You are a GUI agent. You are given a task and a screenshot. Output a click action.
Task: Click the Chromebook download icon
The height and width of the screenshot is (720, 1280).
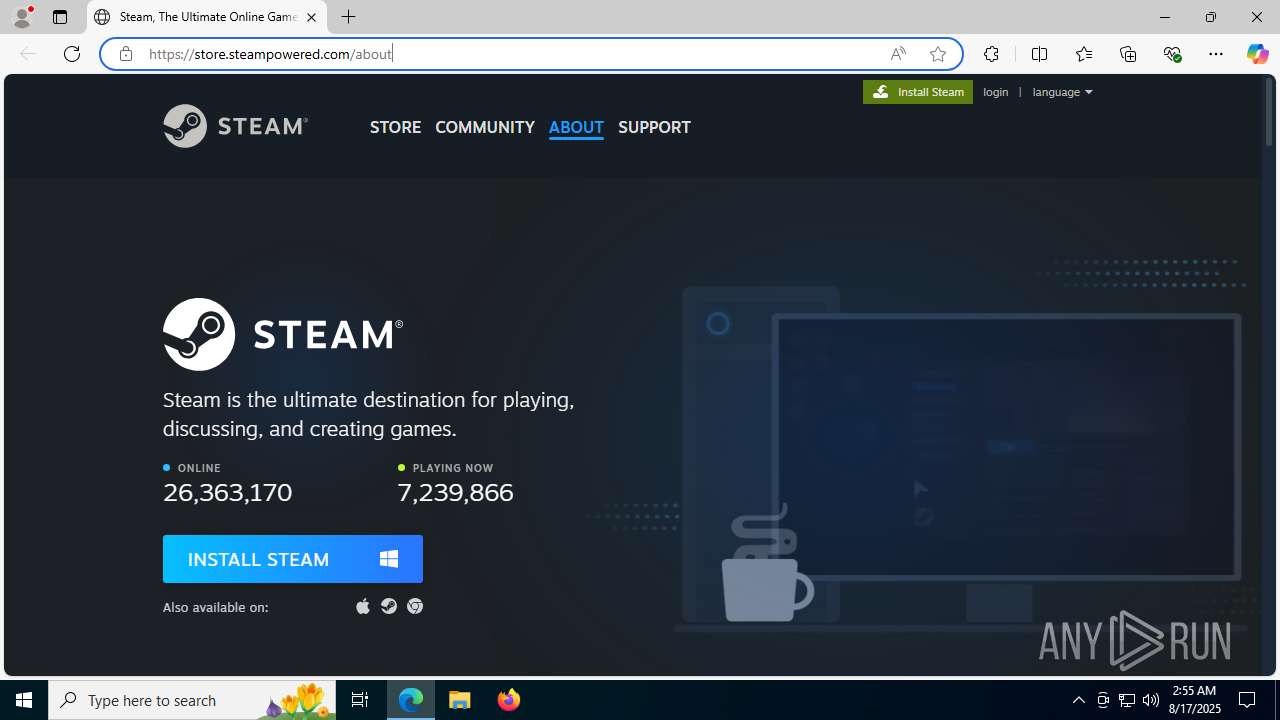415,606
